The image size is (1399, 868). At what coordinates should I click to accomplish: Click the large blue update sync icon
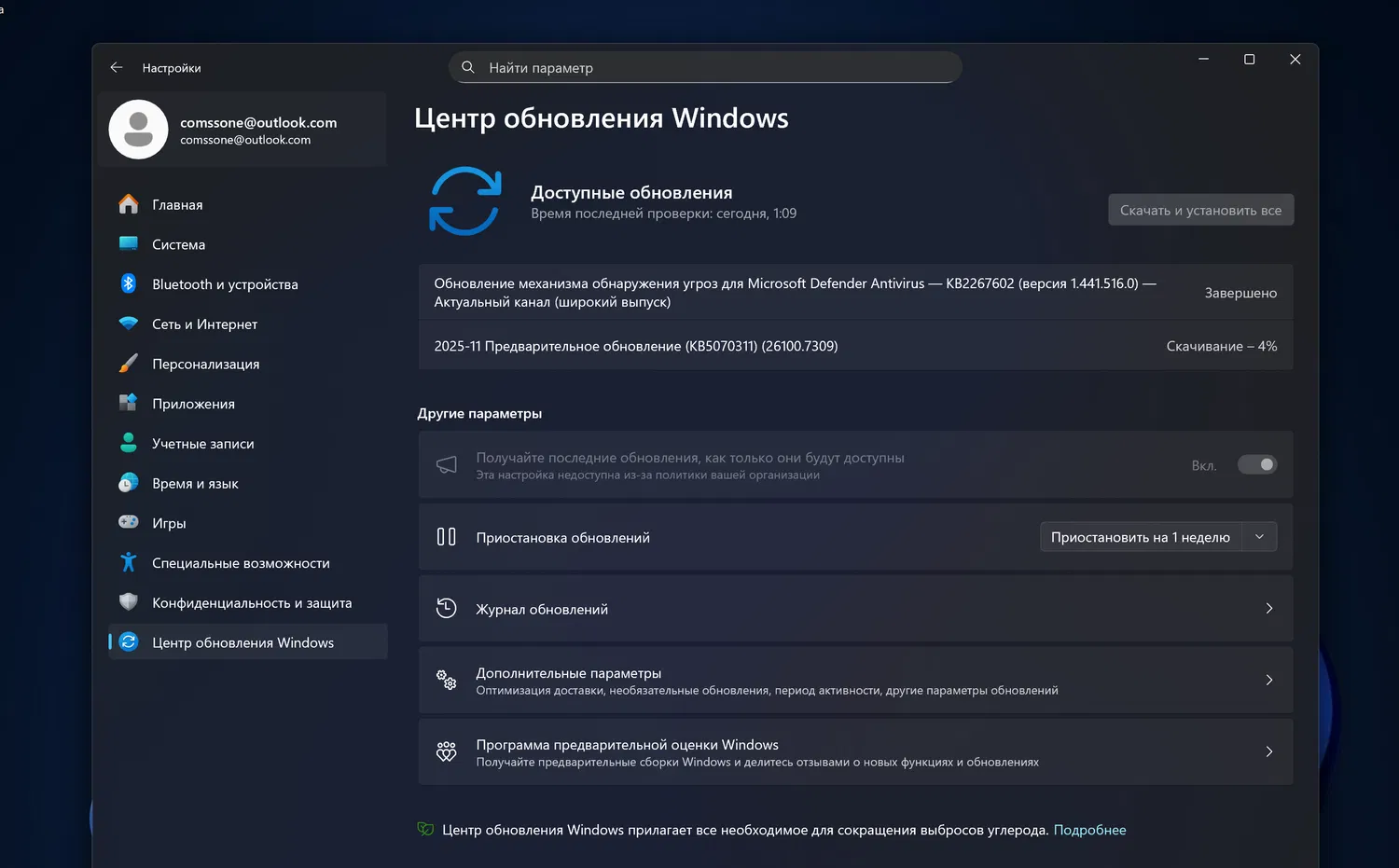(x=465, y=200)
